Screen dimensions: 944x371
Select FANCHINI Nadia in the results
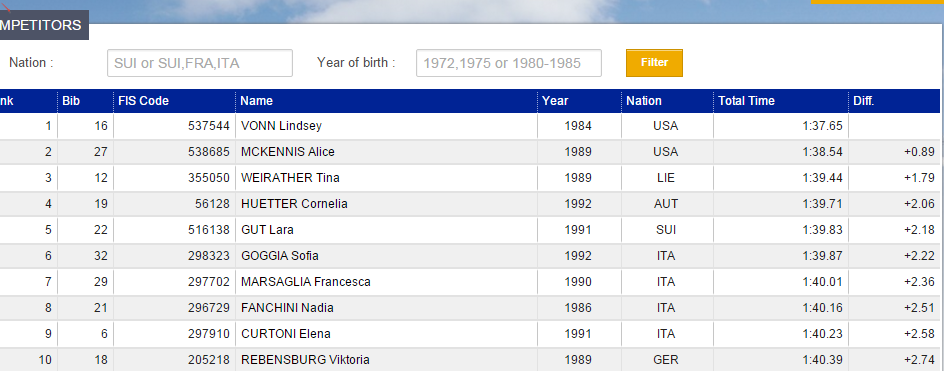point(287,308)
